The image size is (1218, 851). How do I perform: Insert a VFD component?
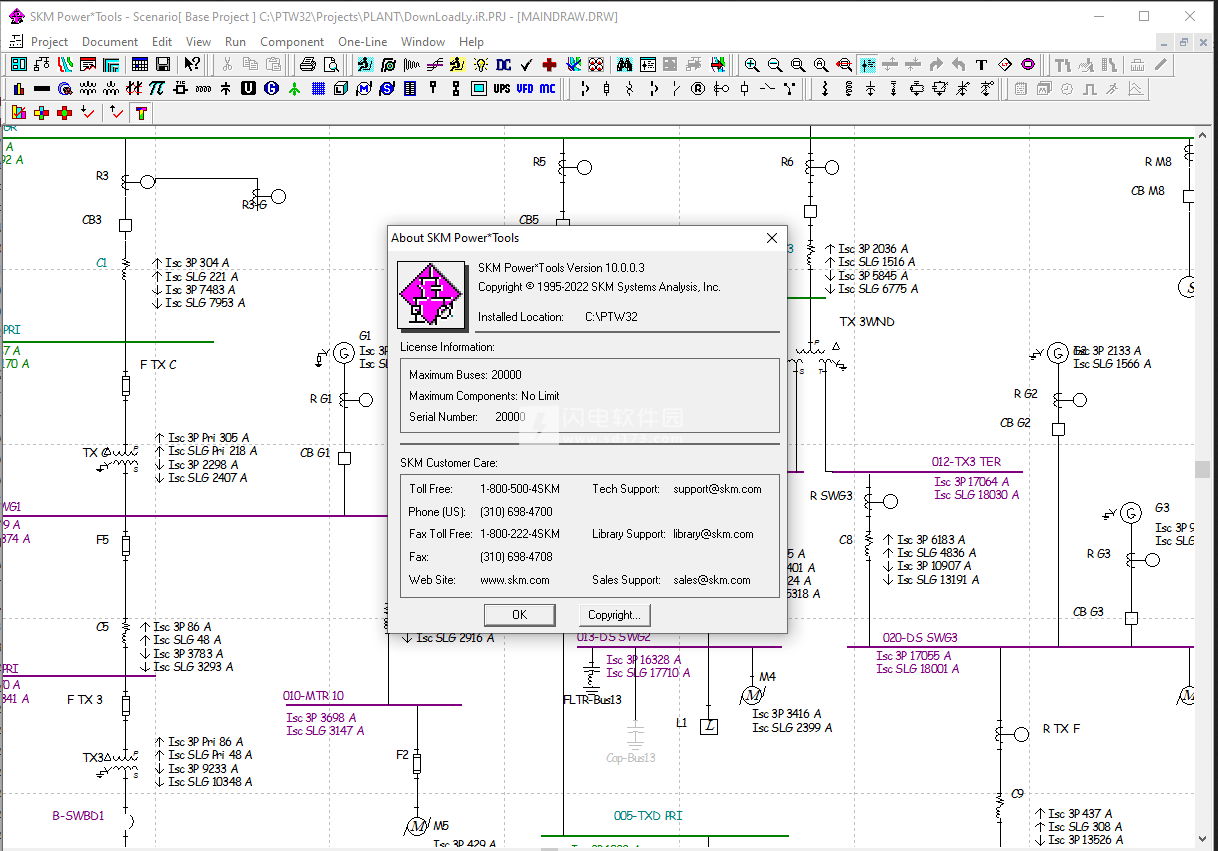point(524,88)
